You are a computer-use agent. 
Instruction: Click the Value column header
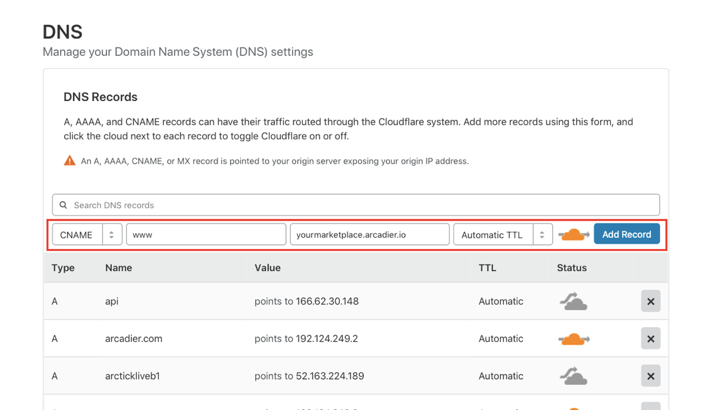click(x=267, y=268)
